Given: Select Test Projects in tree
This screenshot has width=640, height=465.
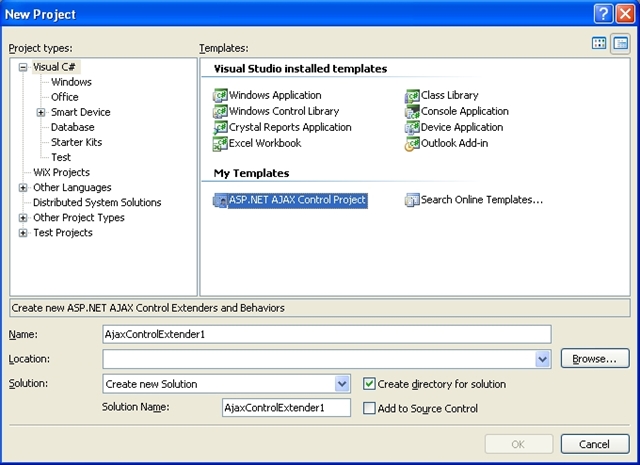Looking at the screenshot, I should tap(63, 233).
